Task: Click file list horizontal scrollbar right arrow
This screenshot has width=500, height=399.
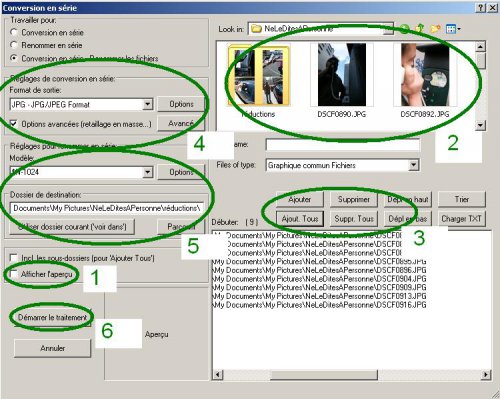Action: (486, 375)
